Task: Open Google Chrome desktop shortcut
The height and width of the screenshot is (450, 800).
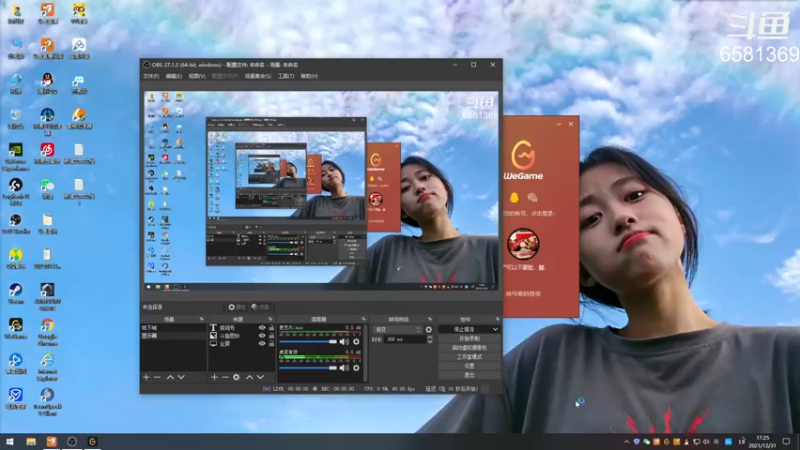Action: click(47, 332)
